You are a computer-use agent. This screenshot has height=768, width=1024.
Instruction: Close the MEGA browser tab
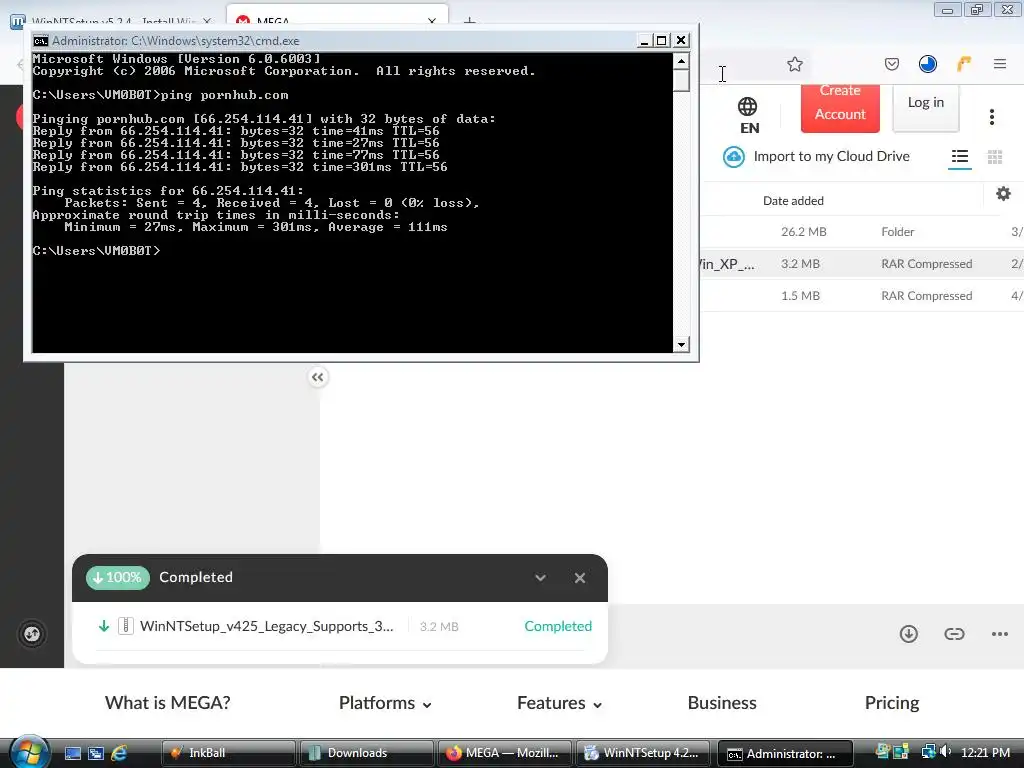click(x=432, y=22)
